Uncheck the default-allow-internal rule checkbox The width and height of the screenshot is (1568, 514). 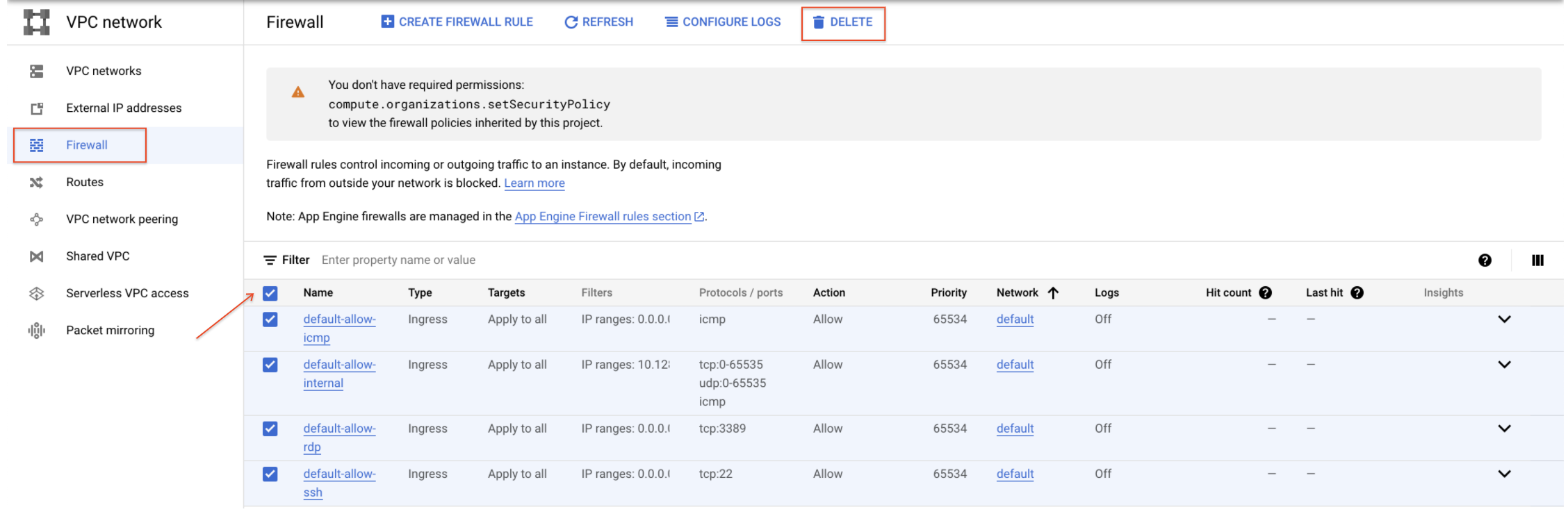click(x=270, y=365)
